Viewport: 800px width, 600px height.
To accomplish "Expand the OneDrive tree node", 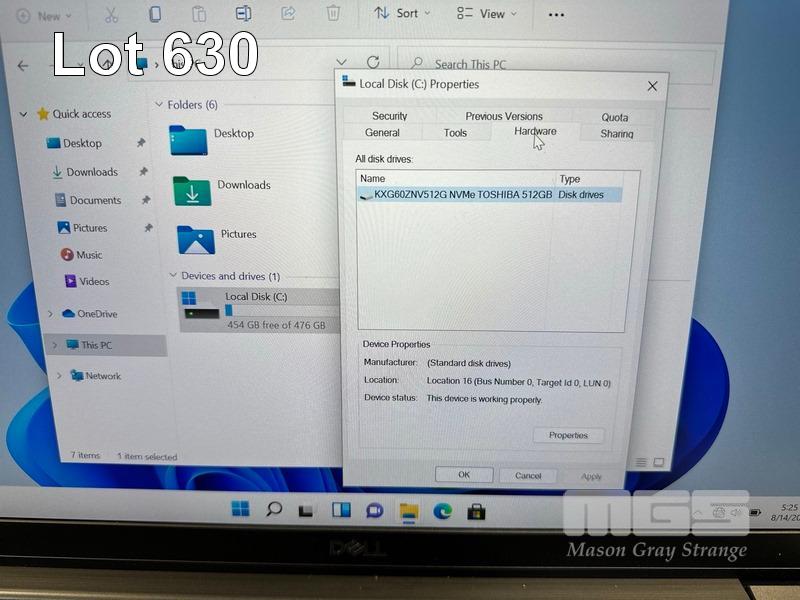I will pos(50,314).
